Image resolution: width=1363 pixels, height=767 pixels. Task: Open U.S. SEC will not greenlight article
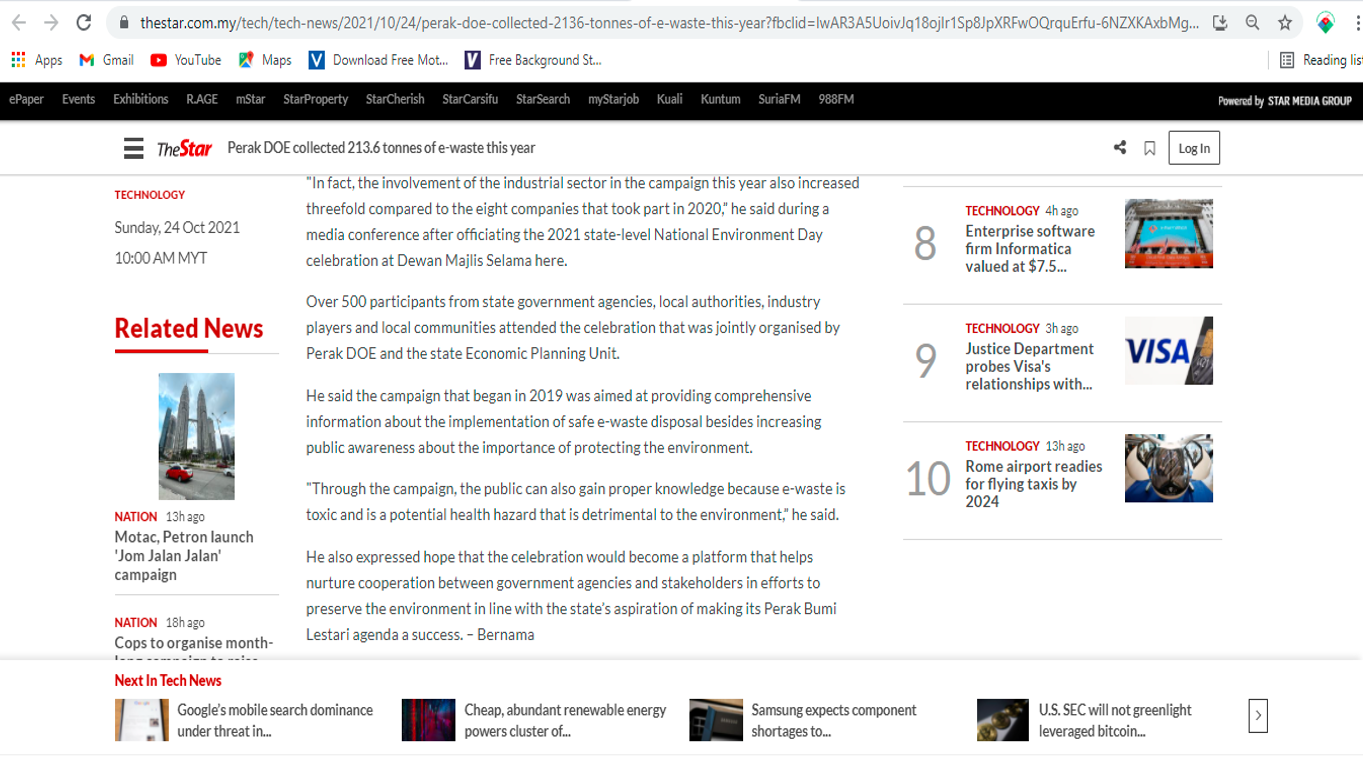[1115, 720]
